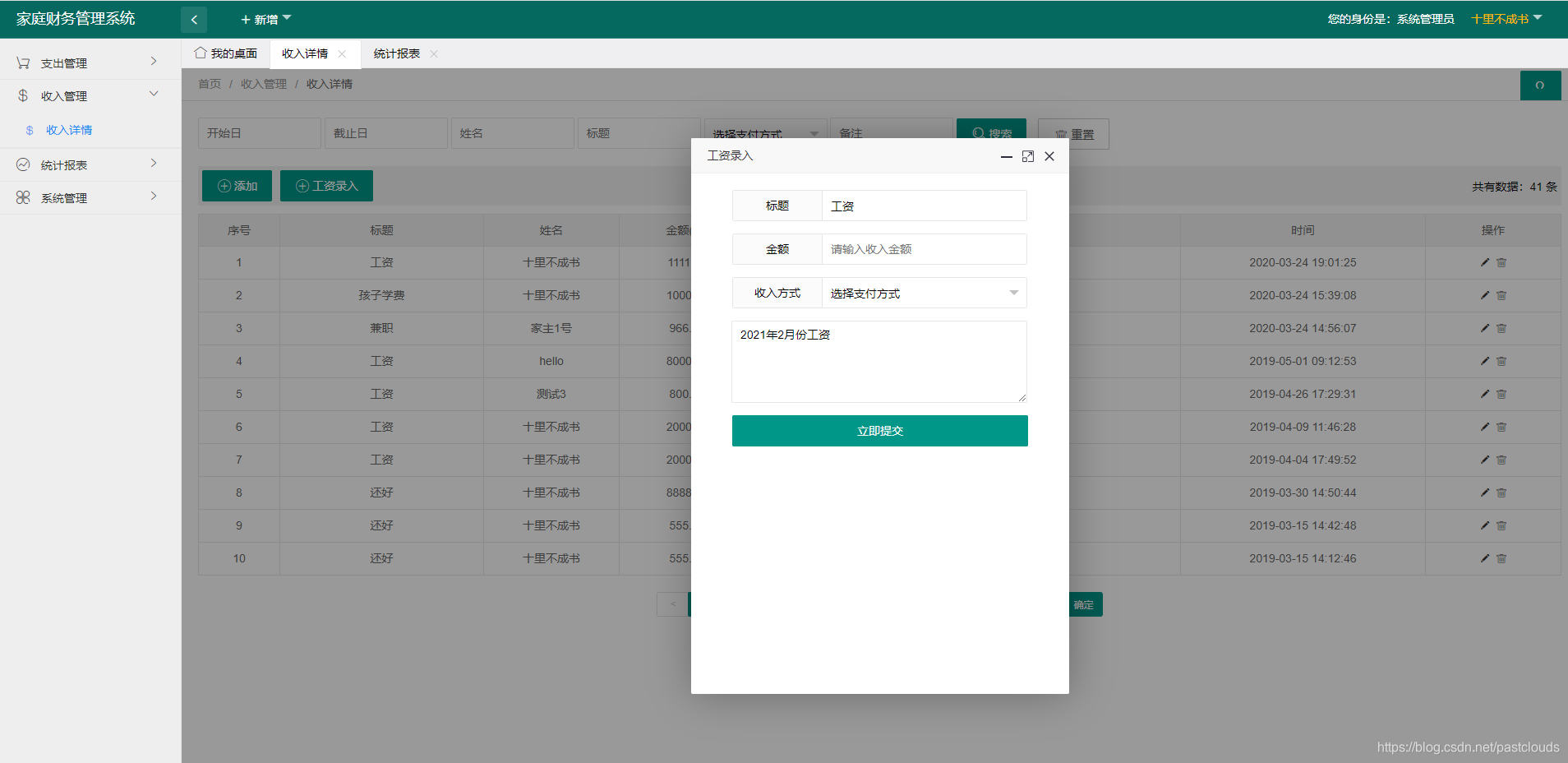Edit the row dated 2019-04-09 11:46:28
Image resolution: width=1568 pixels, height=763 pixels.
(x=1485, y=427)
